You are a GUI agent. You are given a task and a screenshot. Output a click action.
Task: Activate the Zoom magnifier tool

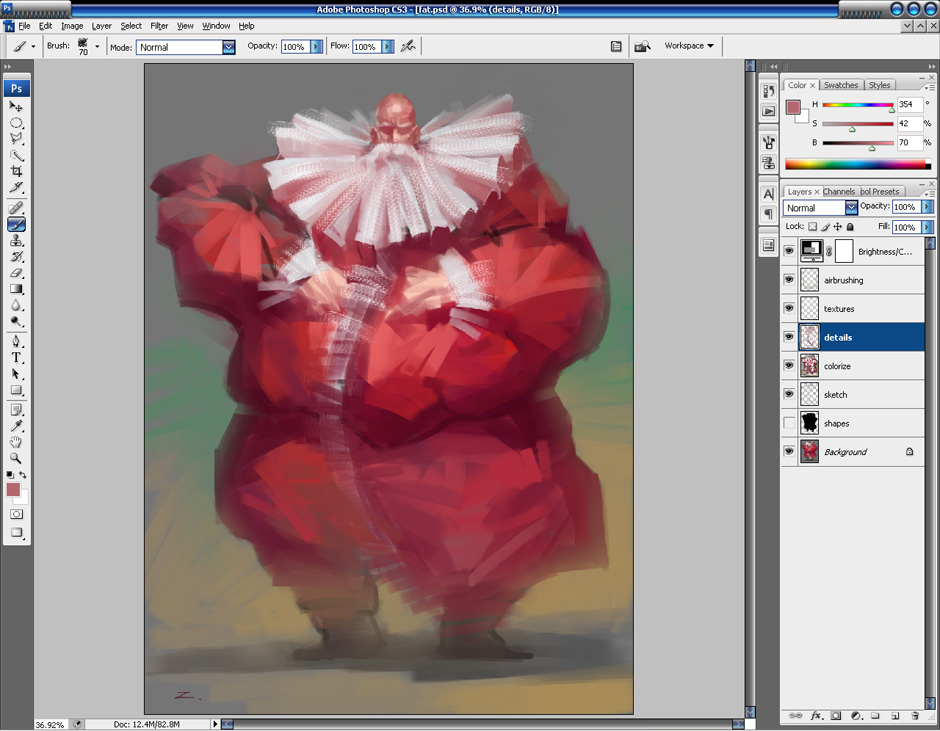(16, 457)
